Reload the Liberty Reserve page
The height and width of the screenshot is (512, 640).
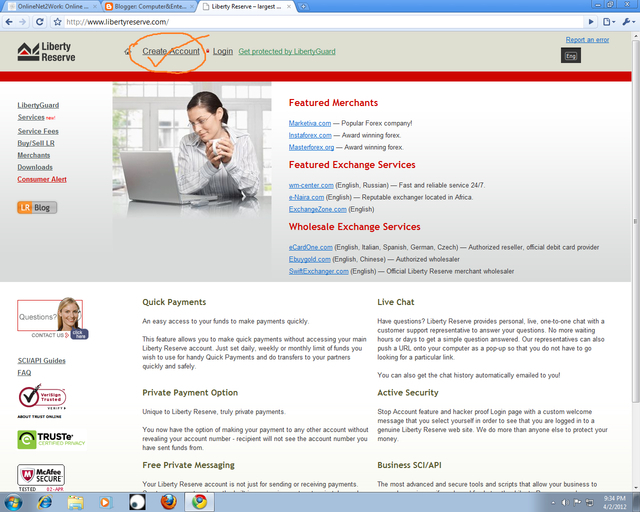click(40, 22)
